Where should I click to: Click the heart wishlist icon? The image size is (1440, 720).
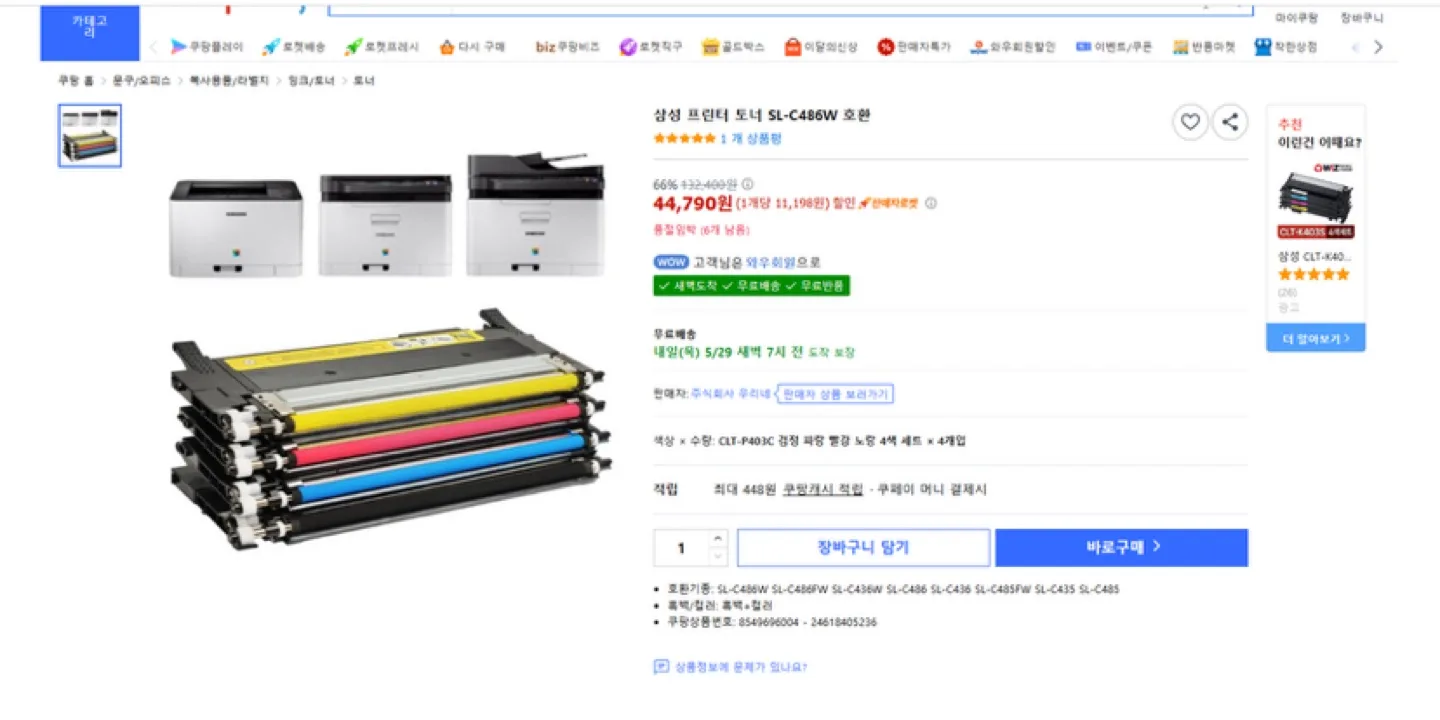click(x=1190, y=122)
